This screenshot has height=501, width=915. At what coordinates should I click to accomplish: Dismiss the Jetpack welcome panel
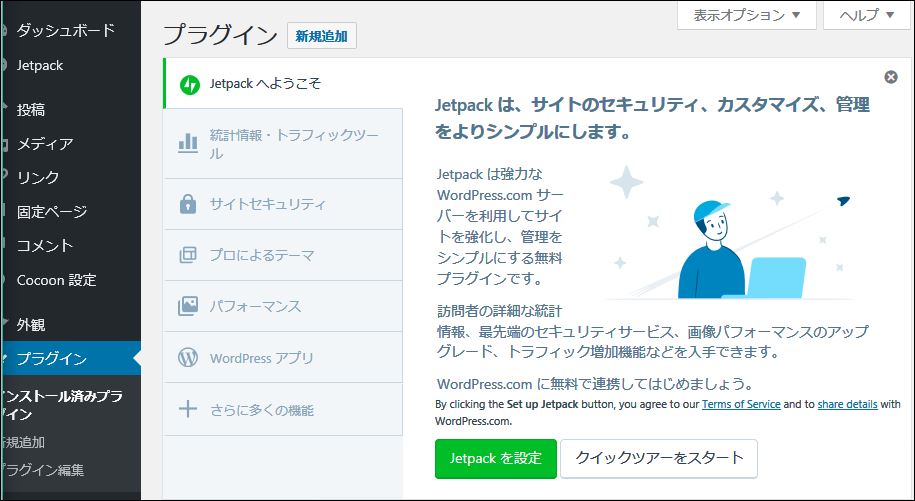[890, 77]
